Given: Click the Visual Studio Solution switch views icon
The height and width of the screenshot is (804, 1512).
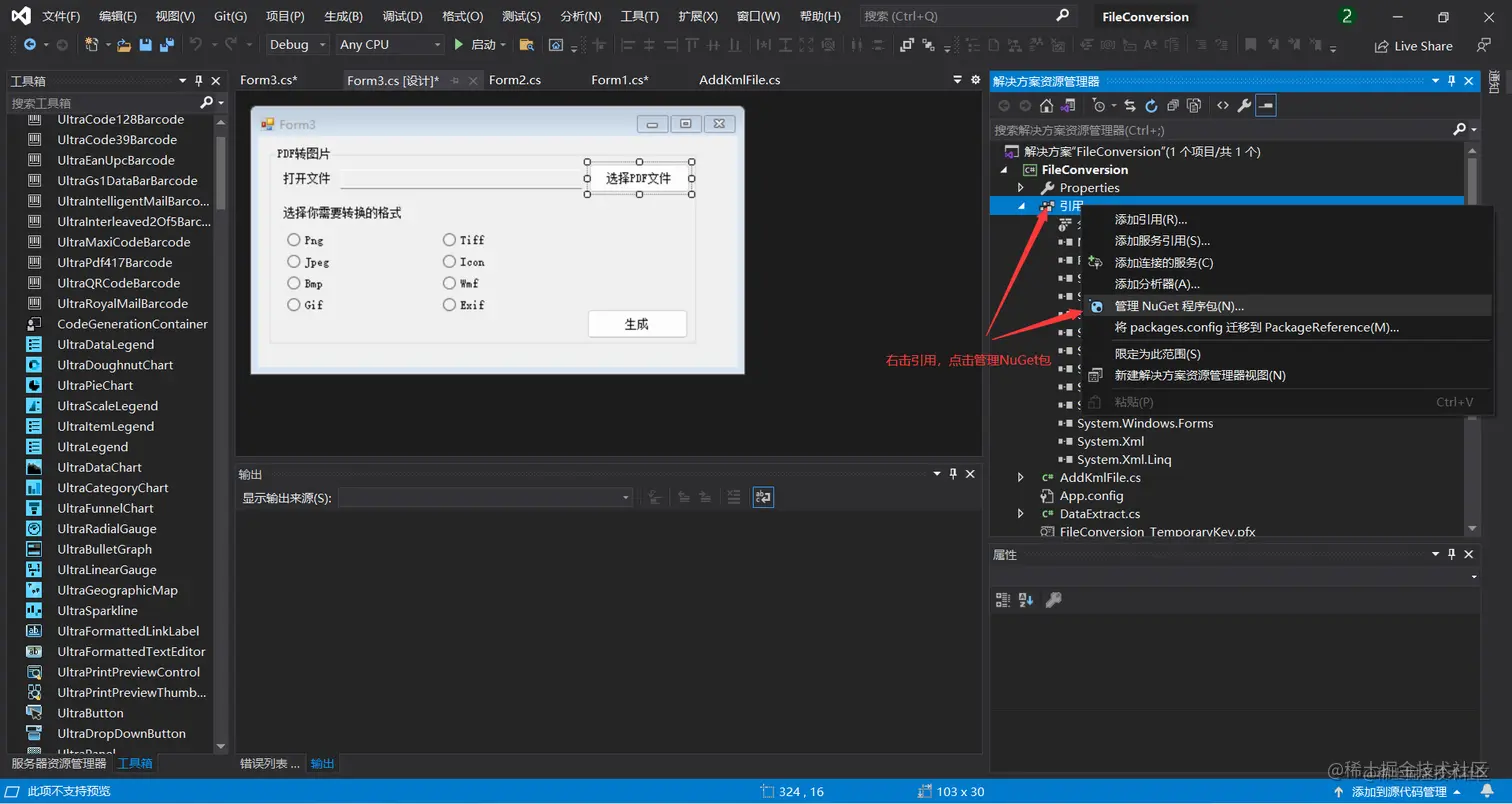Looking at the screenshot, I should click(1068, 105).
